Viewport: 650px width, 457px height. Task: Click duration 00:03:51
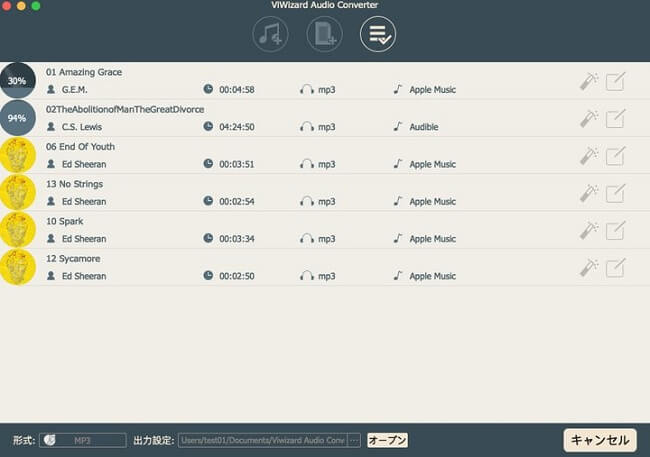tap(237, 164)
